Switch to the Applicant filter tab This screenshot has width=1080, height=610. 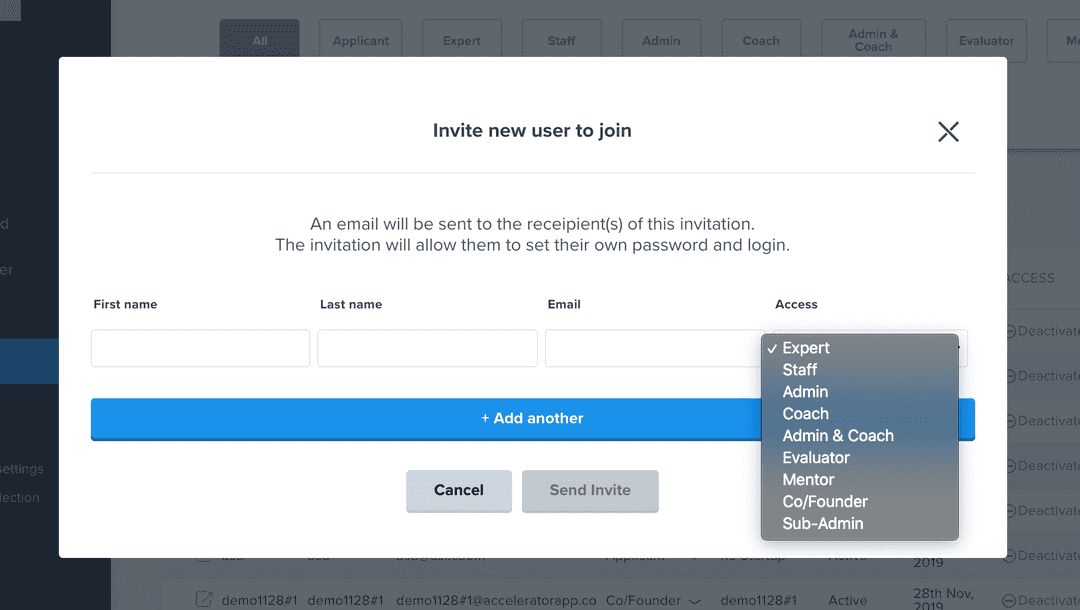tap(361, 41)
